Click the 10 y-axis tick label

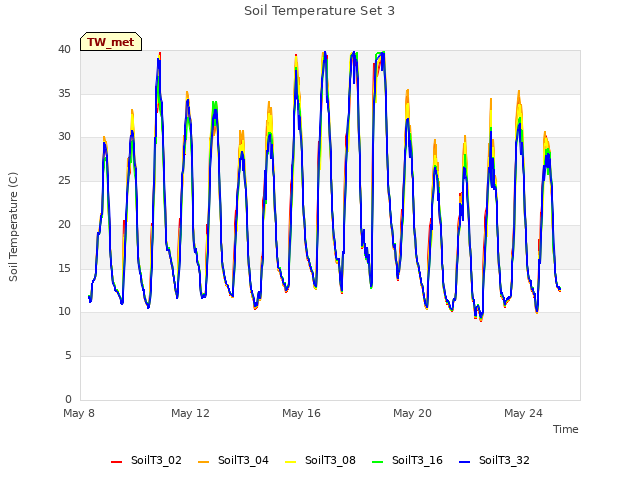coord(64,312)
